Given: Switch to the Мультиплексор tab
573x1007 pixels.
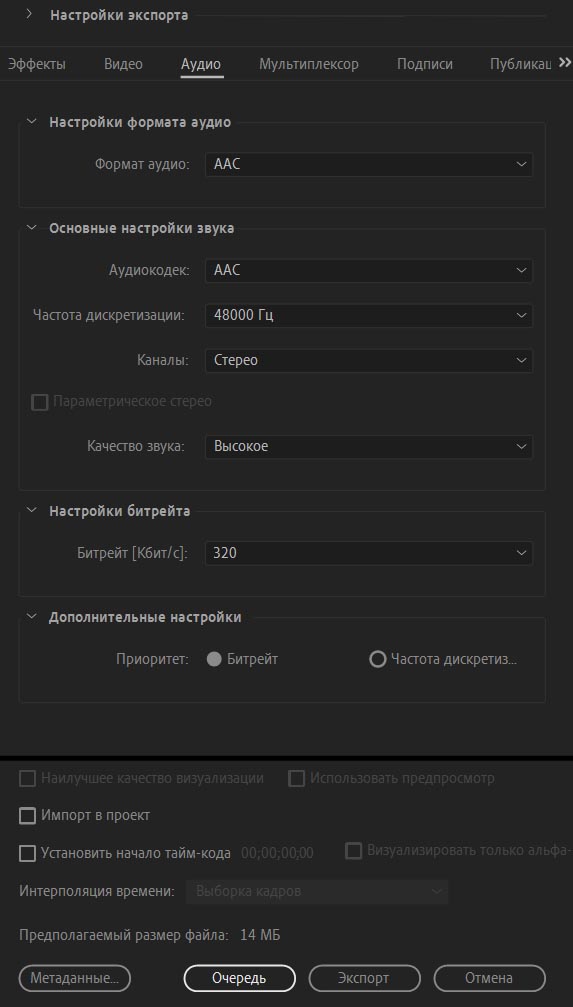Looking at the screenshot, I should [309, 64].
